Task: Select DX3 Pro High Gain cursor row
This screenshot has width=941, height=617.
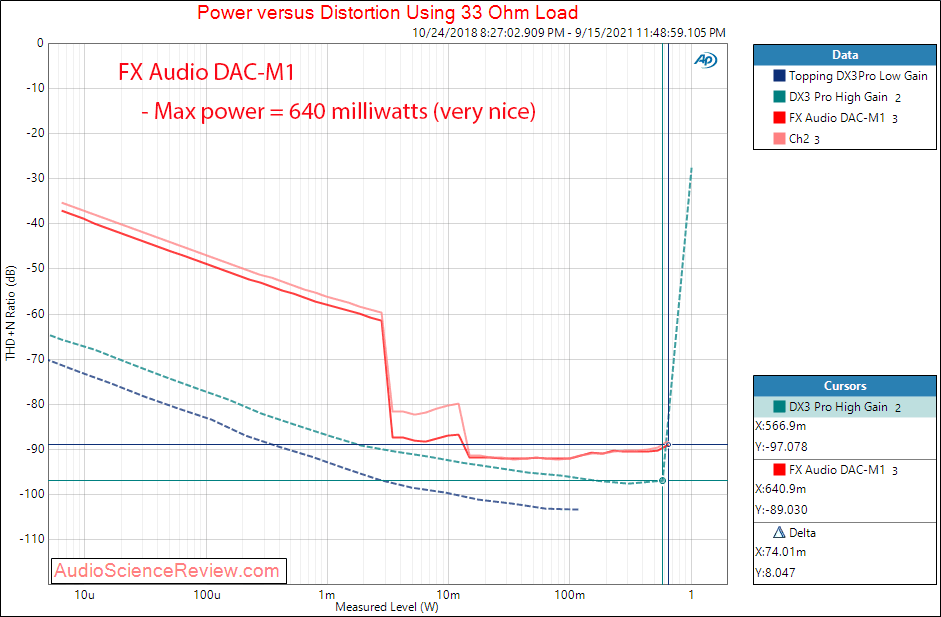Action: 844,407
